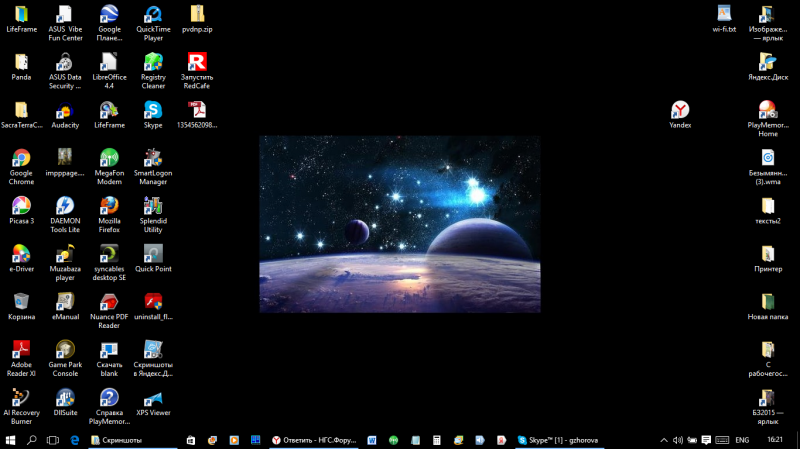Select the wi-fi.txt file icon

click(x=724, y=15)
